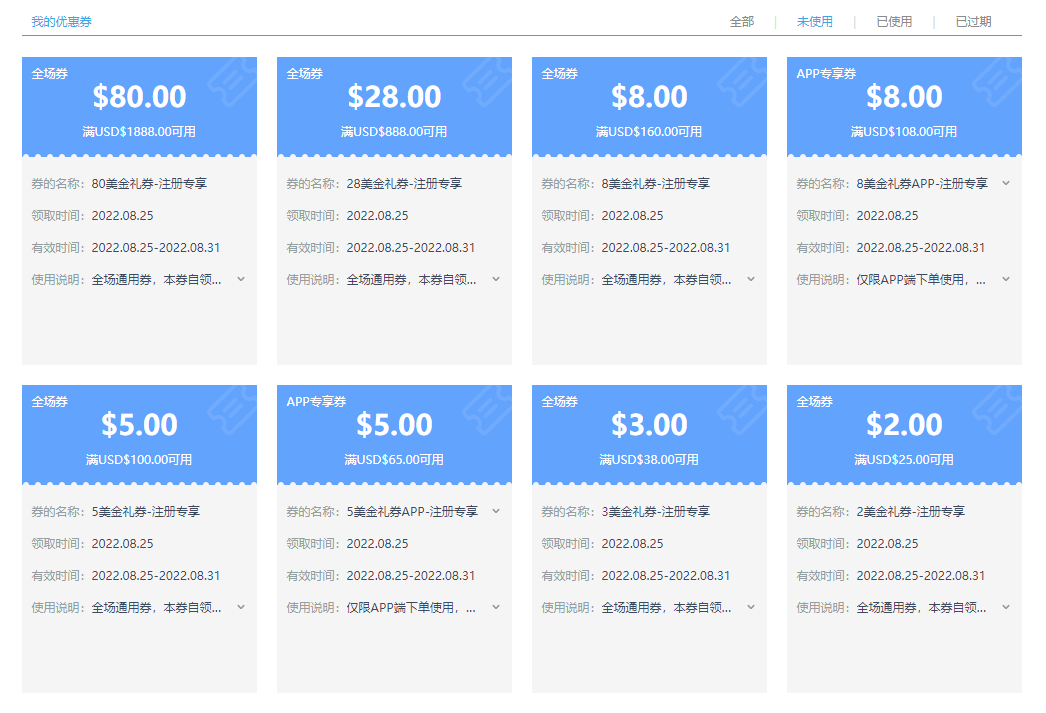This screenshot has height=713, width=1046.
Task: Click the 领取时间 date on the 28美金礼券 card
Action: tap(377, 215)
